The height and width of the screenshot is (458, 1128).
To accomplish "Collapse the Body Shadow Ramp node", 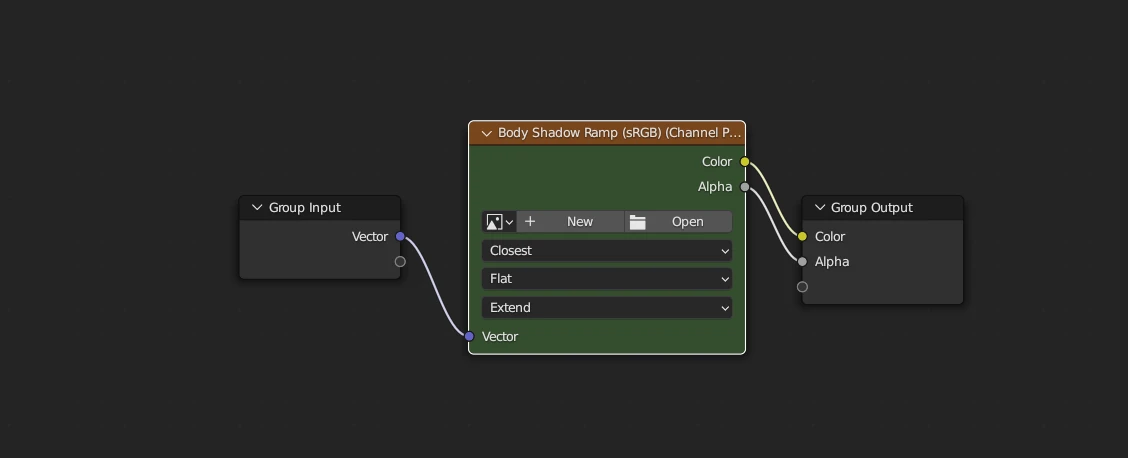I will click(486, 133).
